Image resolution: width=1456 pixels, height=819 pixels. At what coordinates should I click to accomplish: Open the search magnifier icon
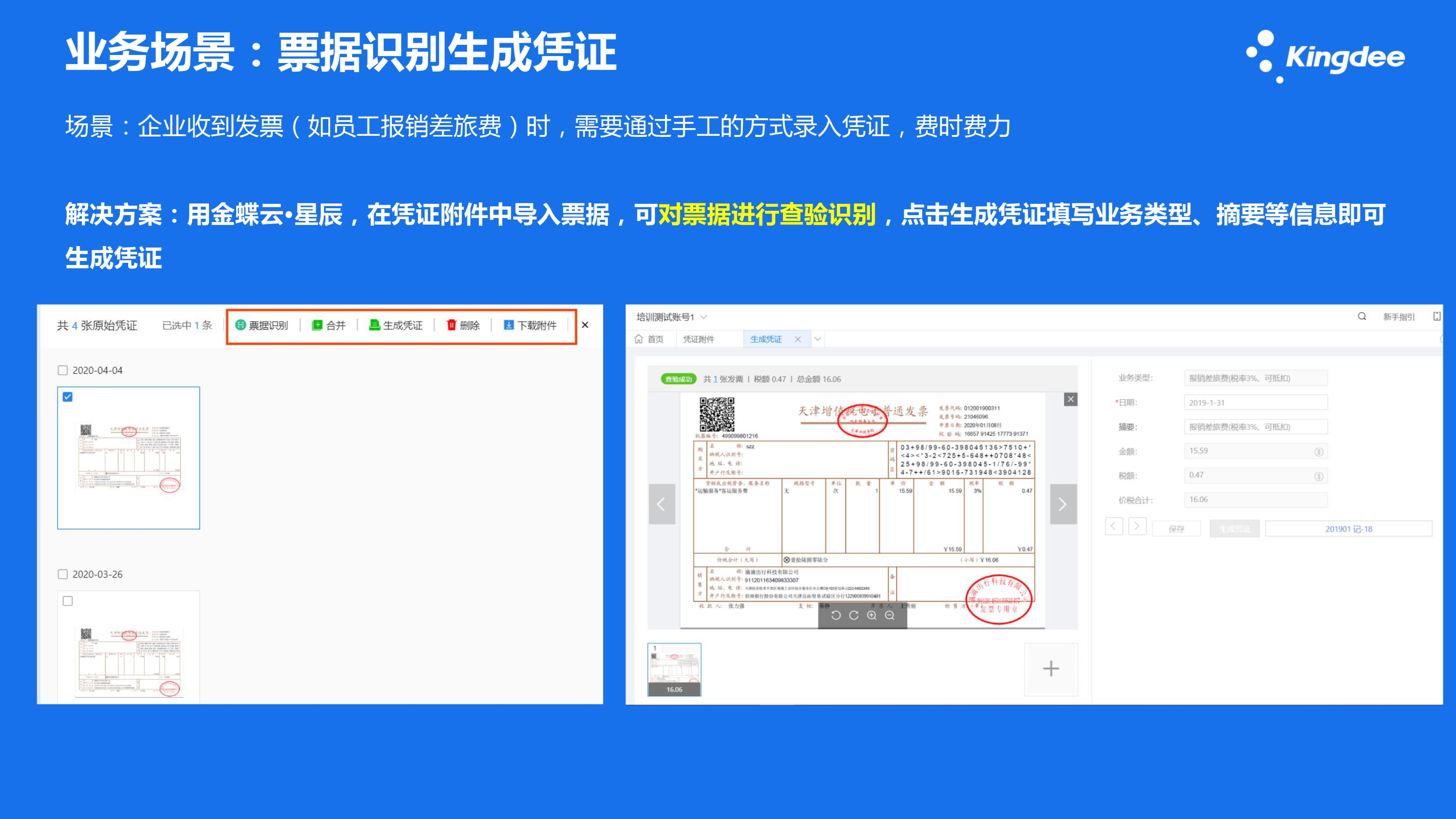(x=1362, y=317)
